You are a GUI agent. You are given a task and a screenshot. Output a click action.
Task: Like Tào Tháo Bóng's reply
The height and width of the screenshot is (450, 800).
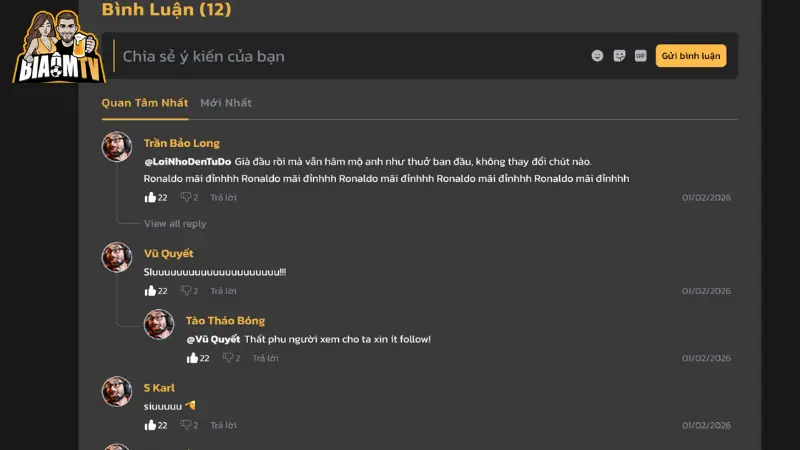(x=193, y=358)
